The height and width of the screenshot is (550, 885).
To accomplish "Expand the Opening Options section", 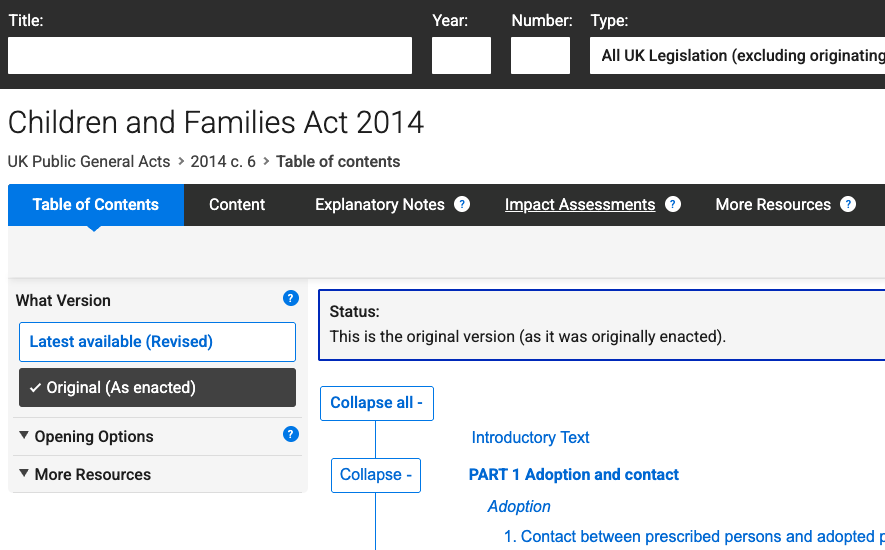I will pyautogui.click(x=94, y=437).
